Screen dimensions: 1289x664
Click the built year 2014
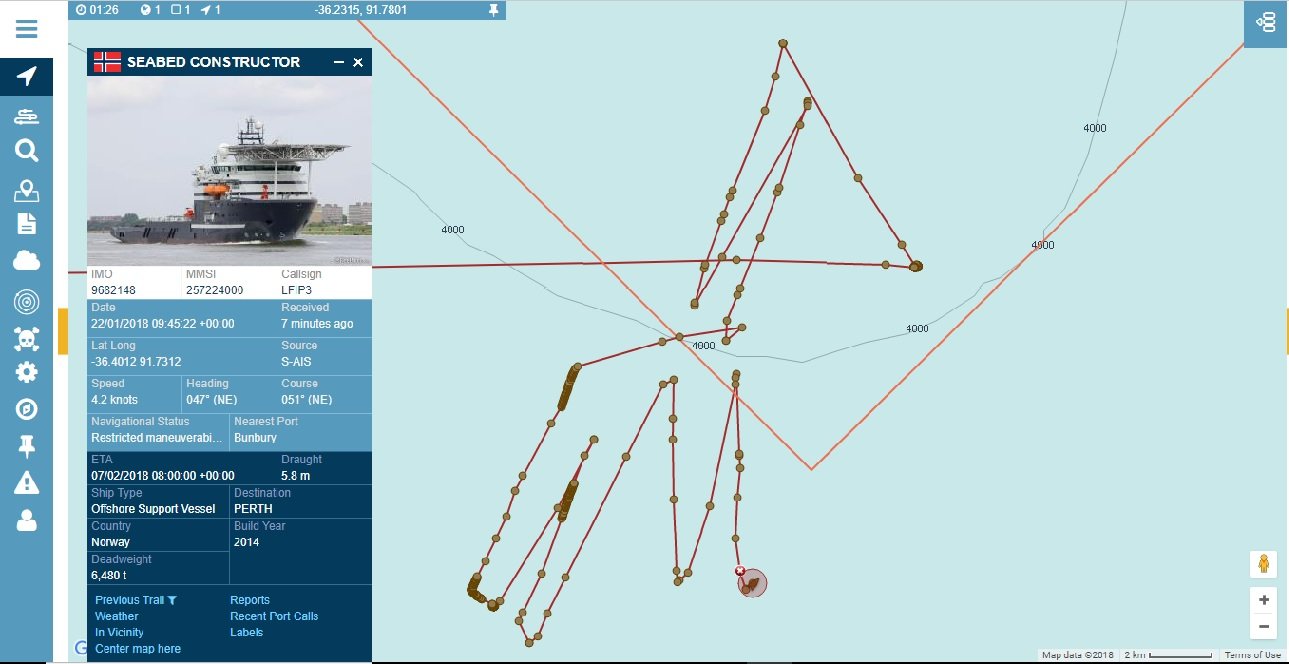(247, 542)
